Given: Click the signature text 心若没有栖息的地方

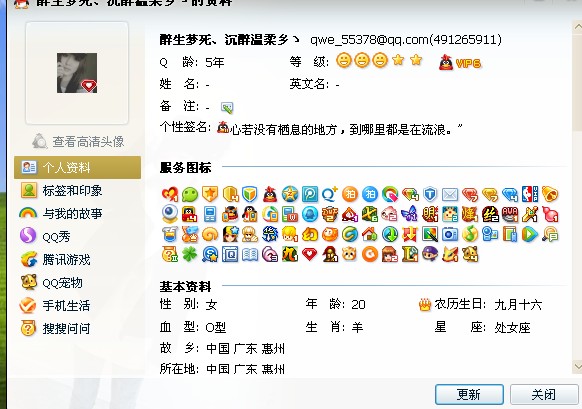Looking at the screenshot, I should pos(284,130).
